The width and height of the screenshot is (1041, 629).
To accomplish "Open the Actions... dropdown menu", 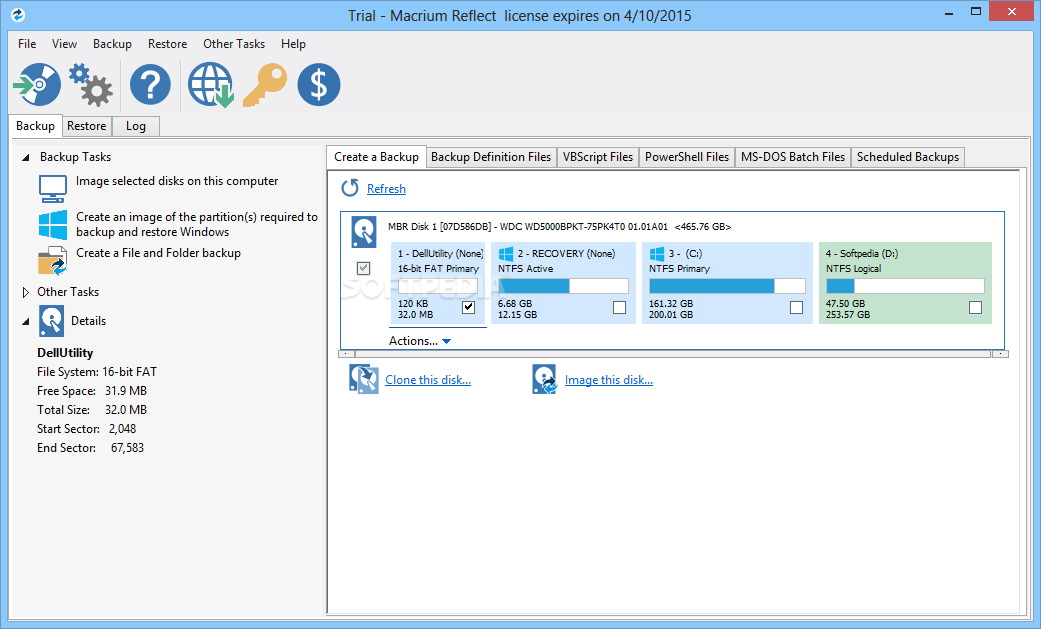I will click(x=420, y=341).
